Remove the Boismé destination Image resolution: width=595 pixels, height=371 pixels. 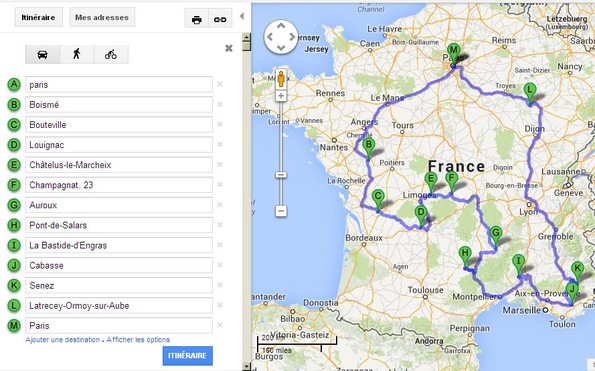pyautogui.click(x=220, y=104)
